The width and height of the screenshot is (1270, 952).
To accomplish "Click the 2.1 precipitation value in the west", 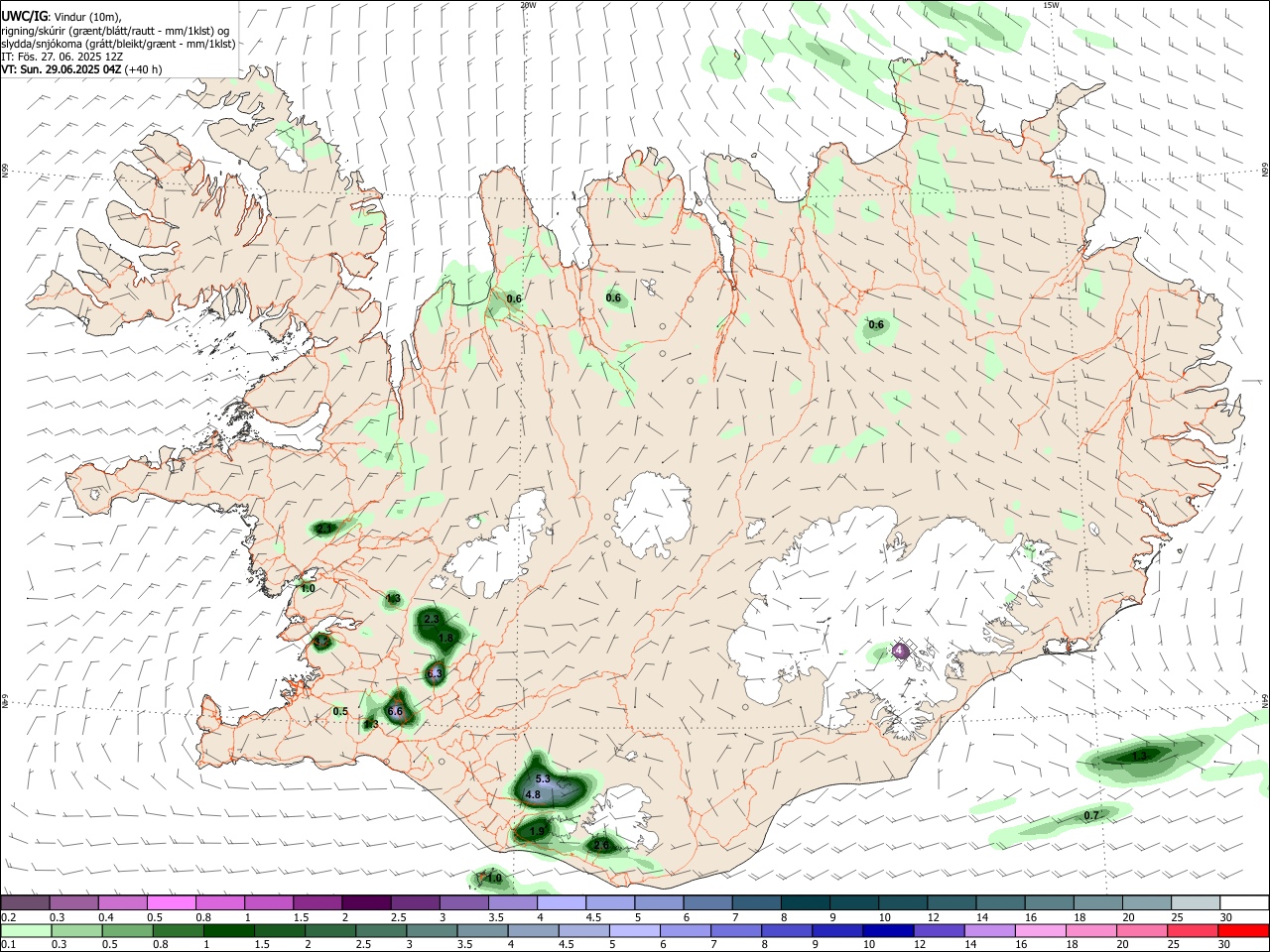I will (x=324, y=529).
